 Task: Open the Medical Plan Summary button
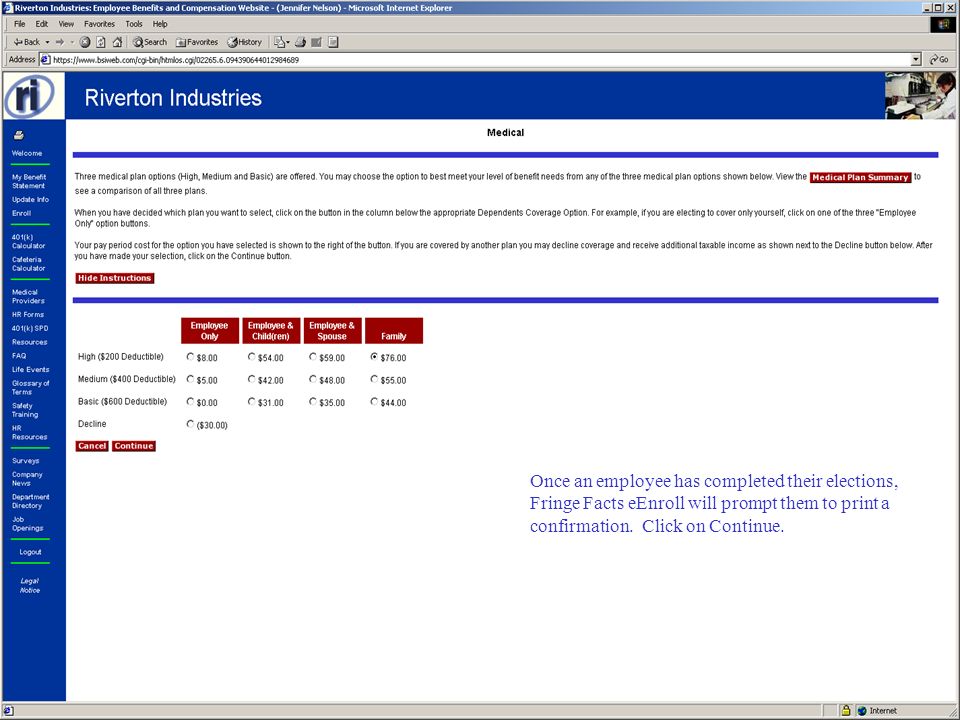click(x=860, y=178)
